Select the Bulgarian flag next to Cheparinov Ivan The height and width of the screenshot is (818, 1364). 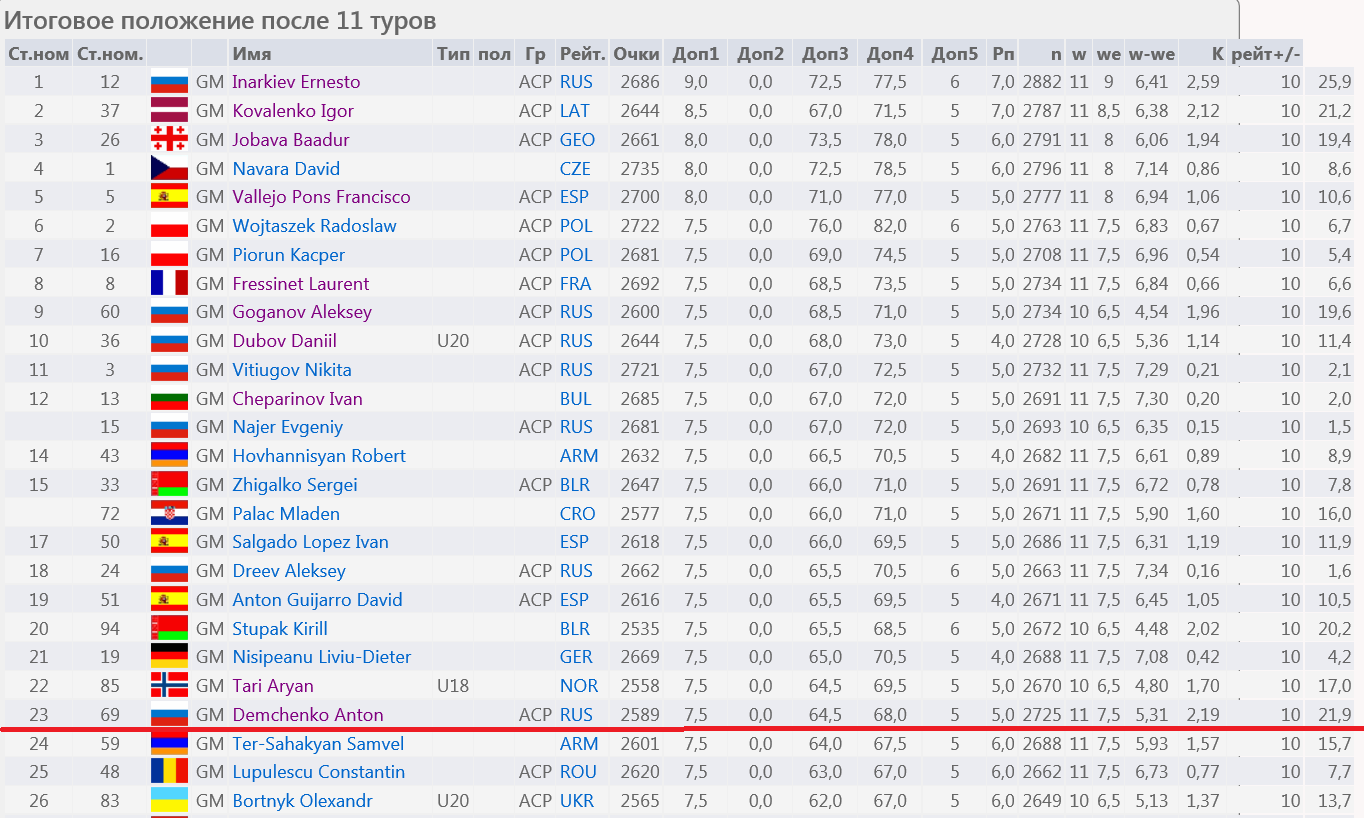[169, 398]
